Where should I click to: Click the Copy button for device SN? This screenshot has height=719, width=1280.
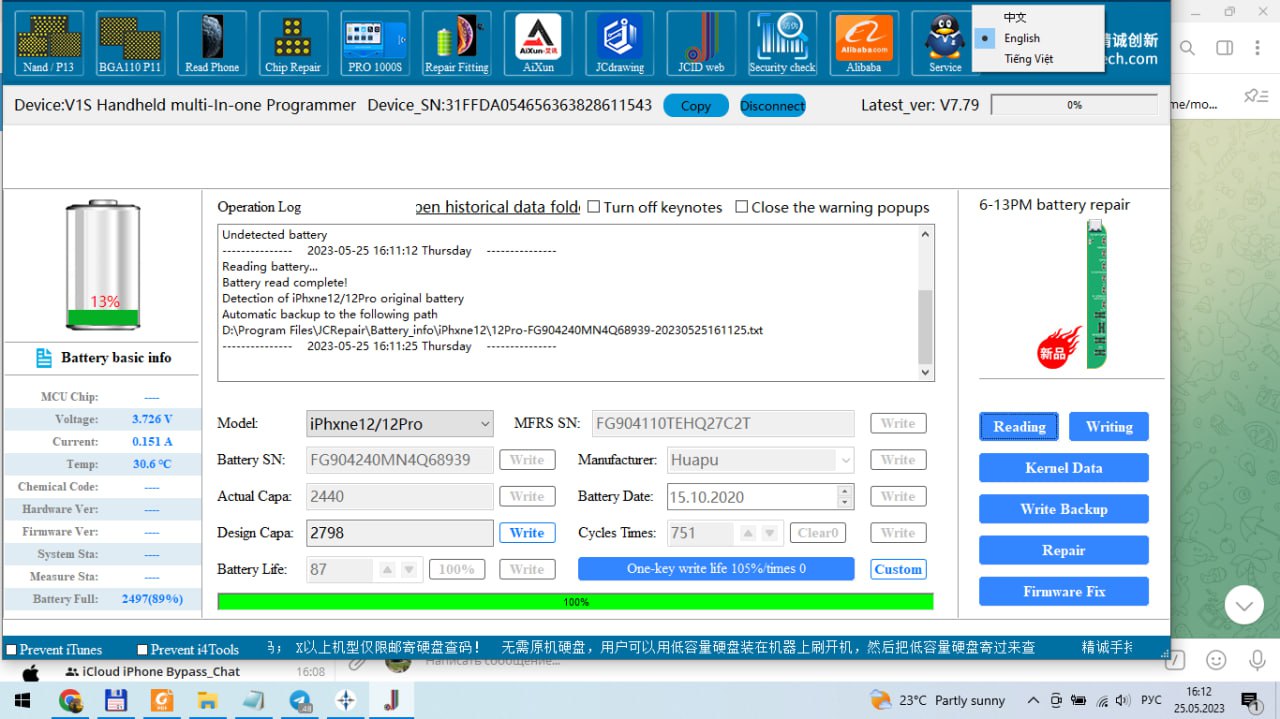tap(695, 105)
